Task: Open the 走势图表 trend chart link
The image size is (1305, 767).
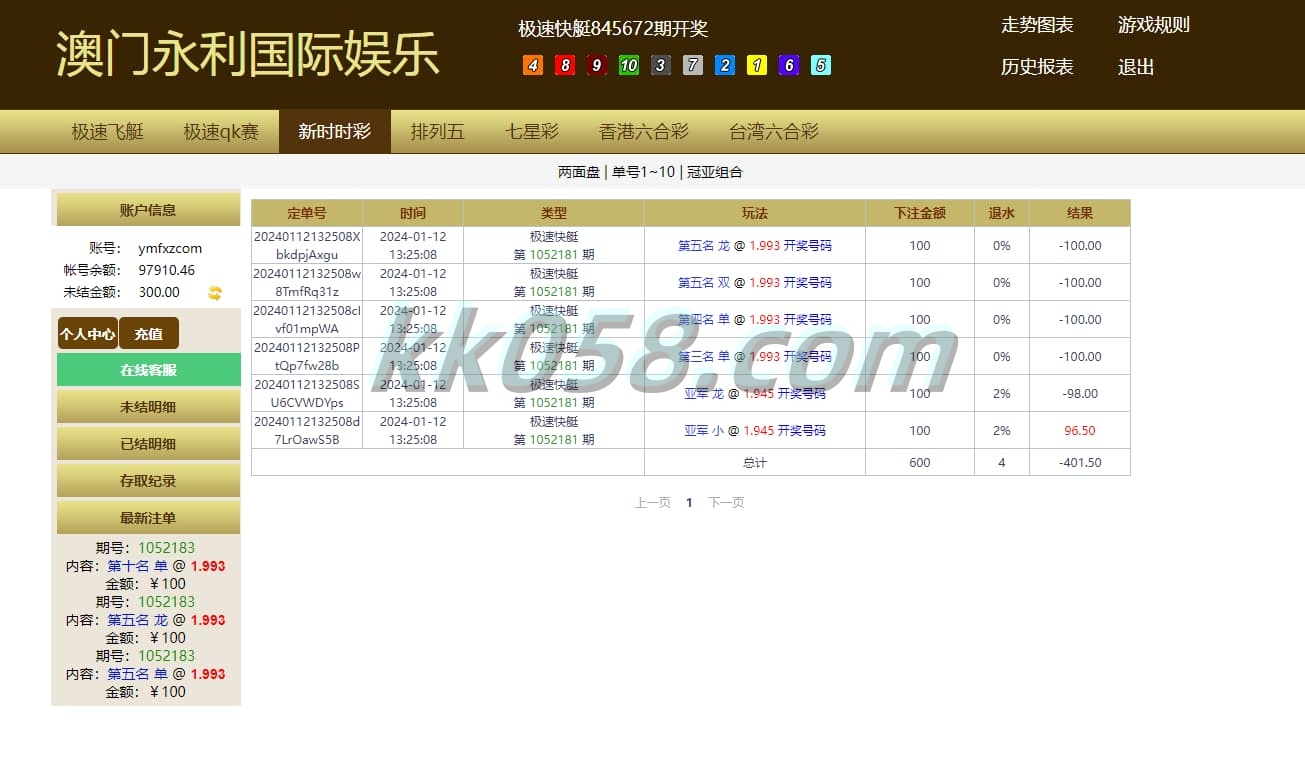Action: point(1037,25)
